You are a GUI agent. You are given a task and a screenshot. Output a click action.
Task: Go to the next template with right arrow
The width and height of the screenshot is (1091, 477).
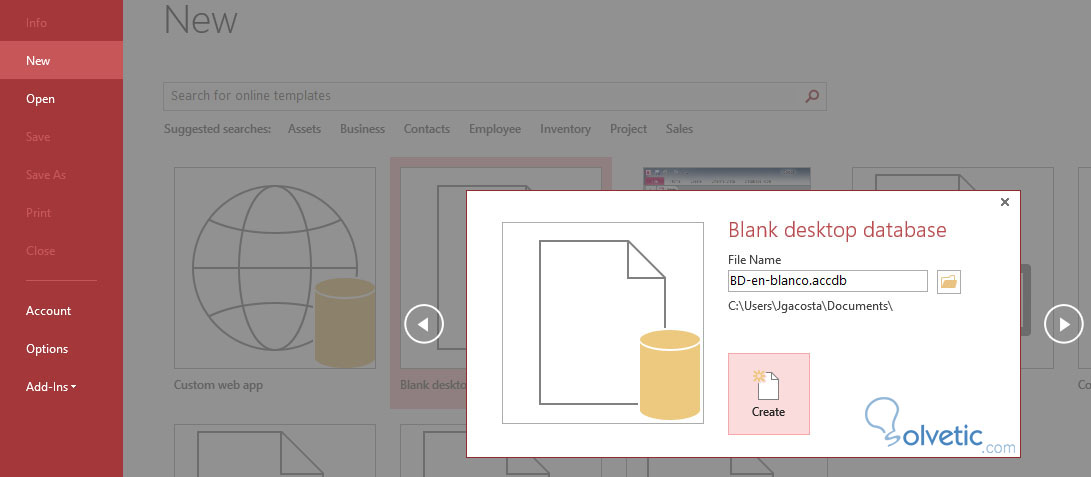click(x=1064, y=323)
